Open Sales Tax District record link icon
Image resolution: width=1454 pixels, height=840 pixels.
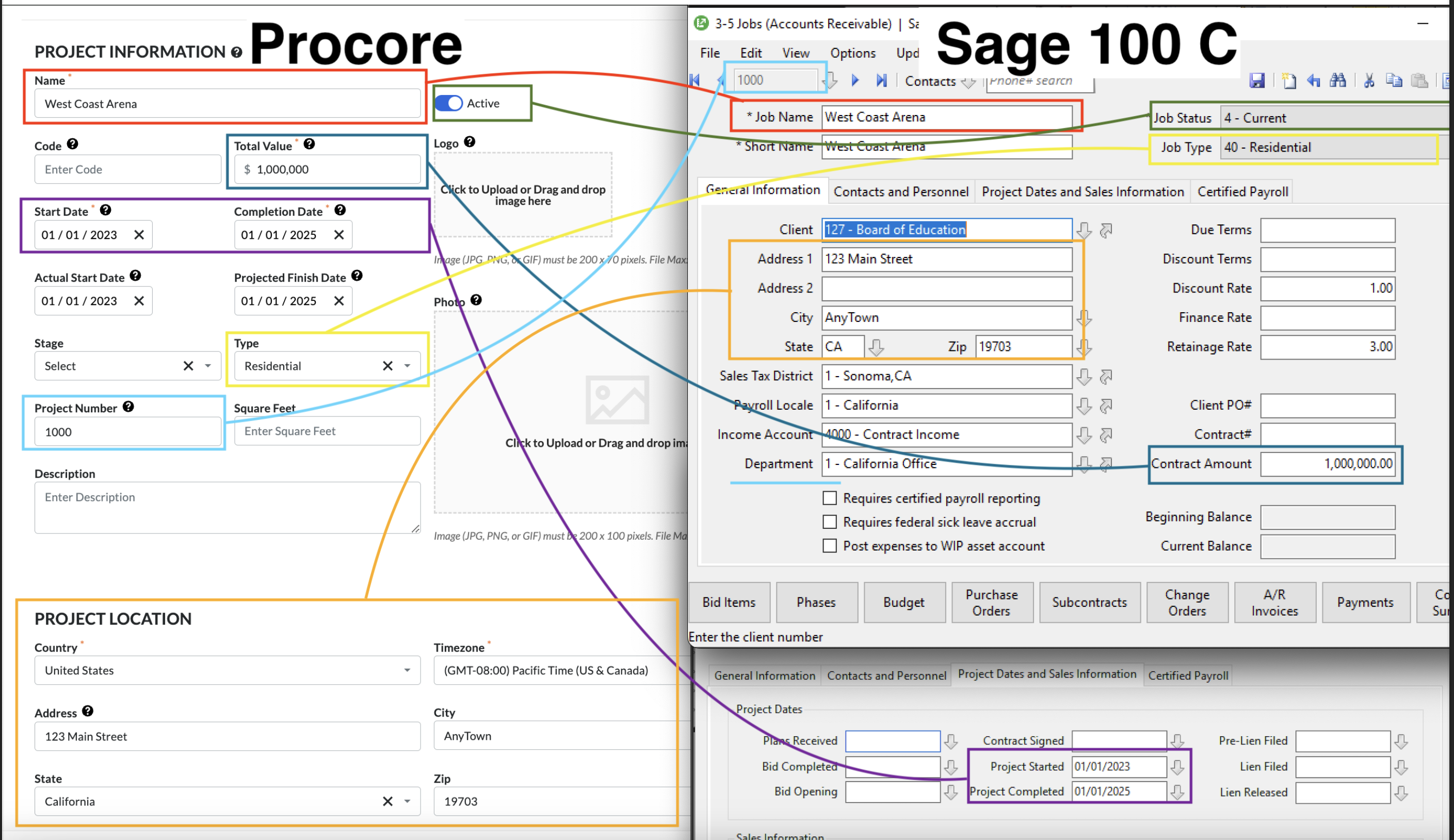1106,377
